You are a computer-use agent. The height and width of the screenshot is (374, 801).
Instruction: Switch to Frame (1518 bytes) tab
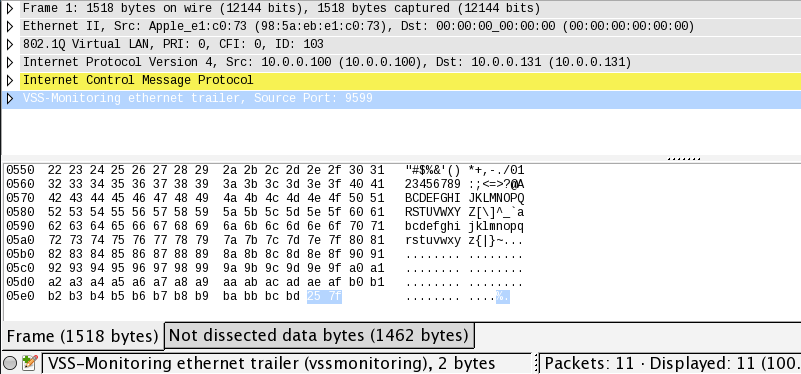pos(82,336)
